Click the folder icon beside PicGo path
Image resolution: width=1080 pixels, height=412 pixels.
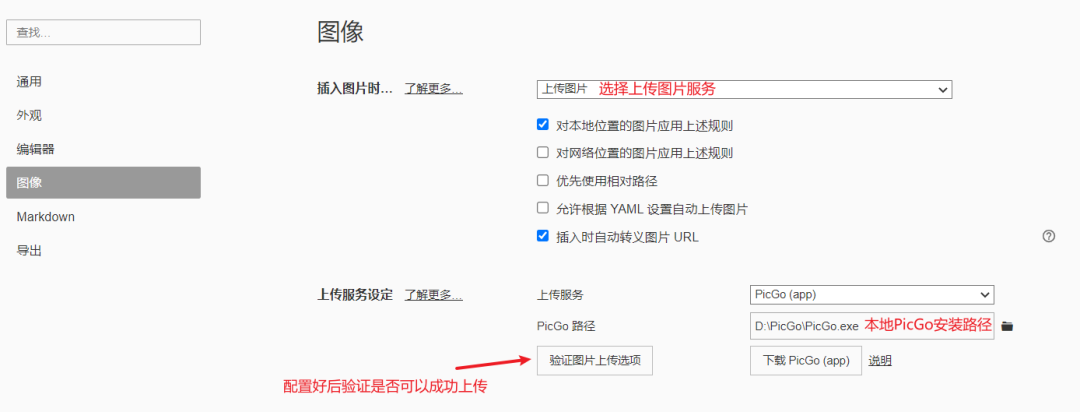point(1007,326)
